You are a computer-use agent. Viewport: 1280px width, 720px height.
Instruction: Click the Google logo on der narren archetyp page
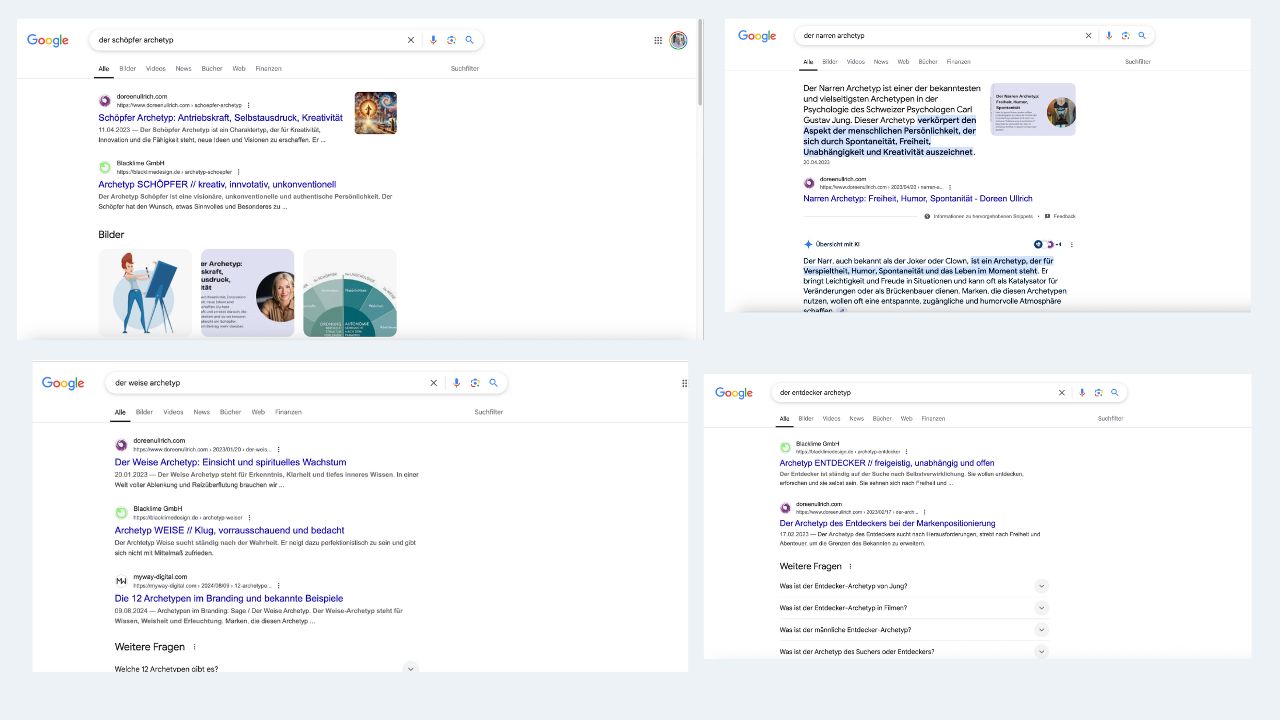(x=757, y=35)
